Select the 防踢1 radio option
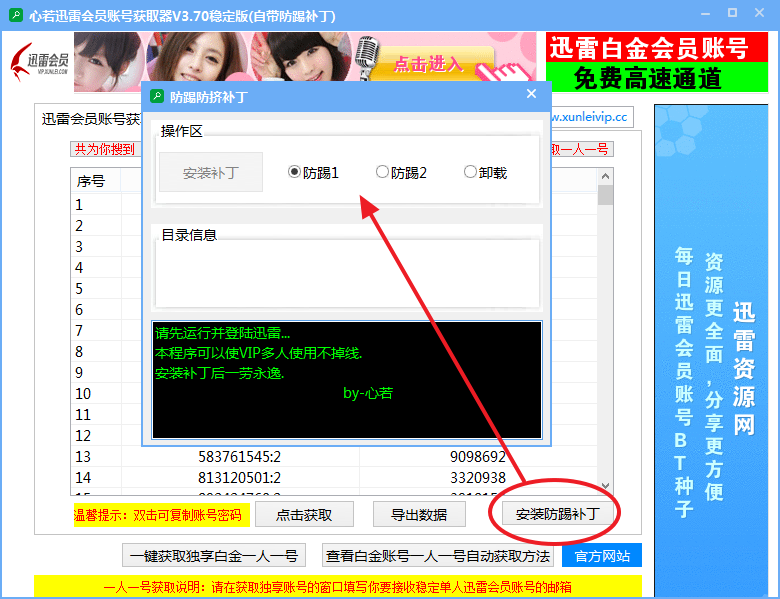This screenshot has height=599, width=780. coord(313,173)
